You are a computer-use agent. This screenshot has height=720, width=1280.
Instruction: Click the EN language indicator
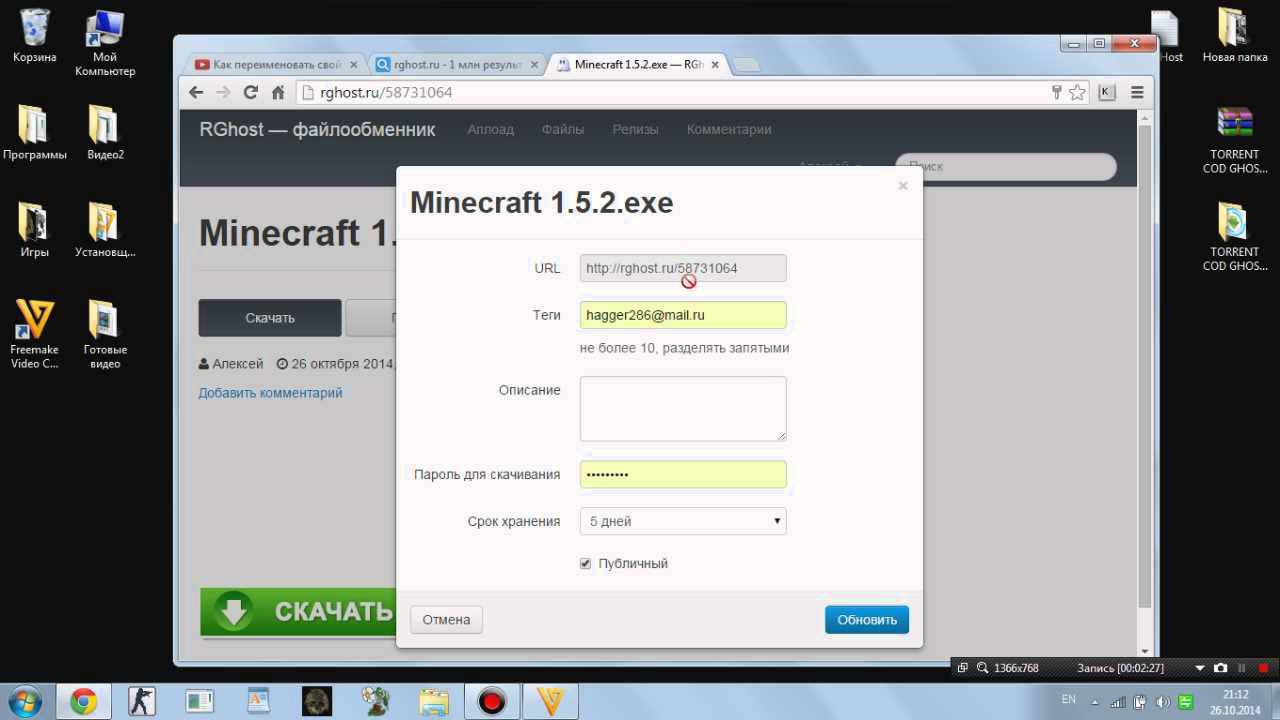pyautogui.click(x=1069, y=700)
